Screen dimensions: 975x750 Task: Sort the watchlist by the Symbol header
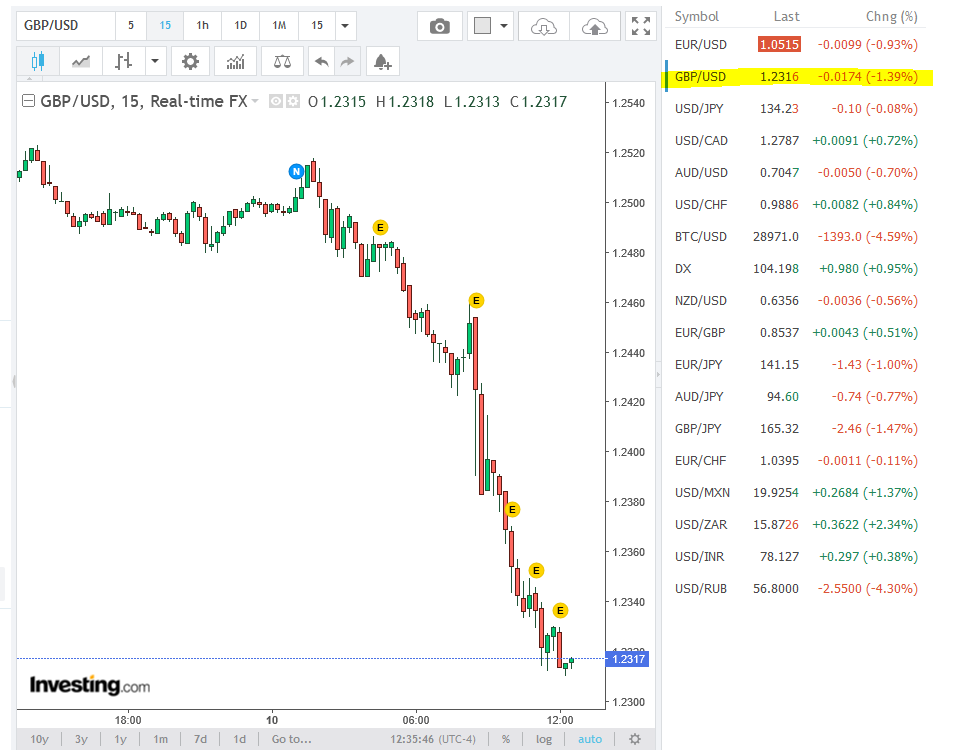(x=696, y=16)
